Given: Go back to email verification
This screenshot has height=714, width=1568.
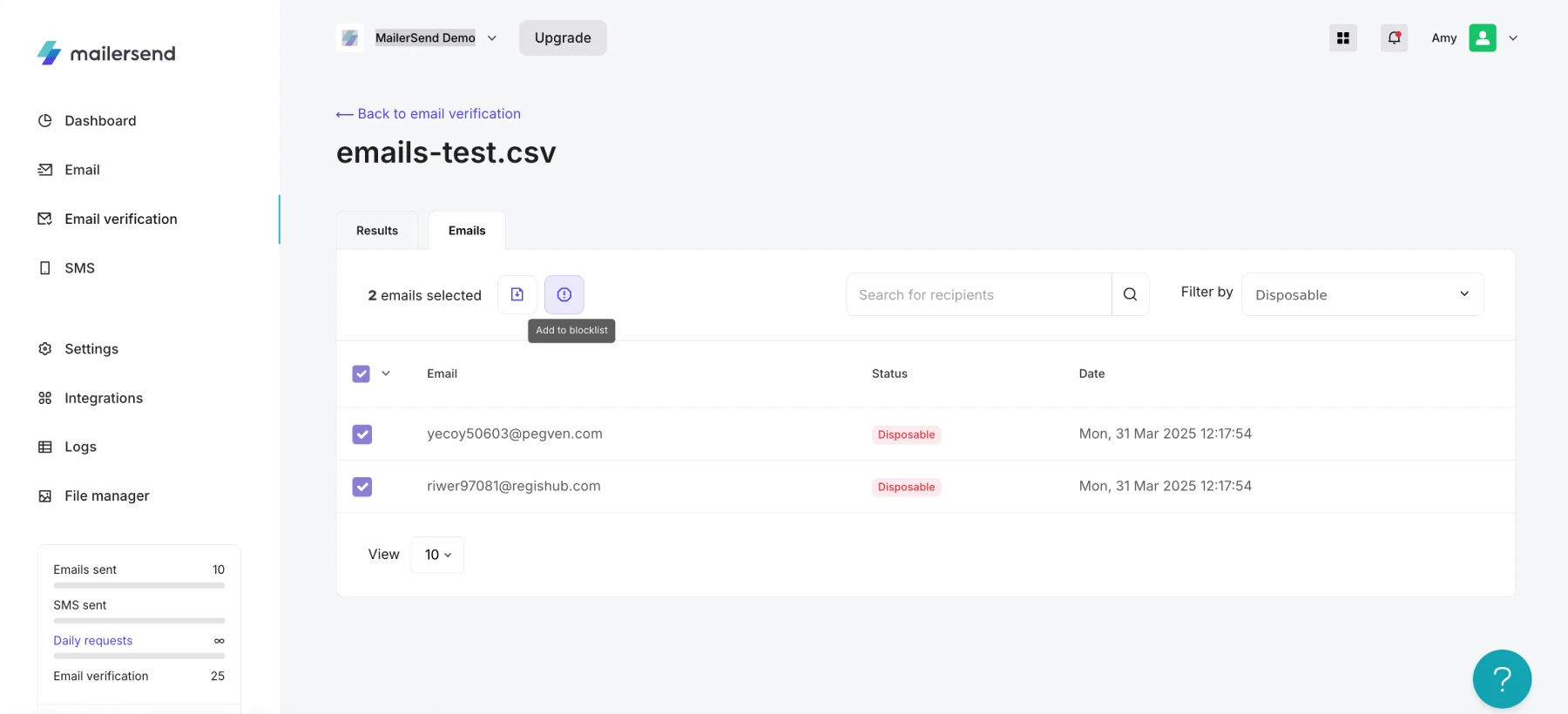Looking at the screenshot, I should [x=429, y=114].
